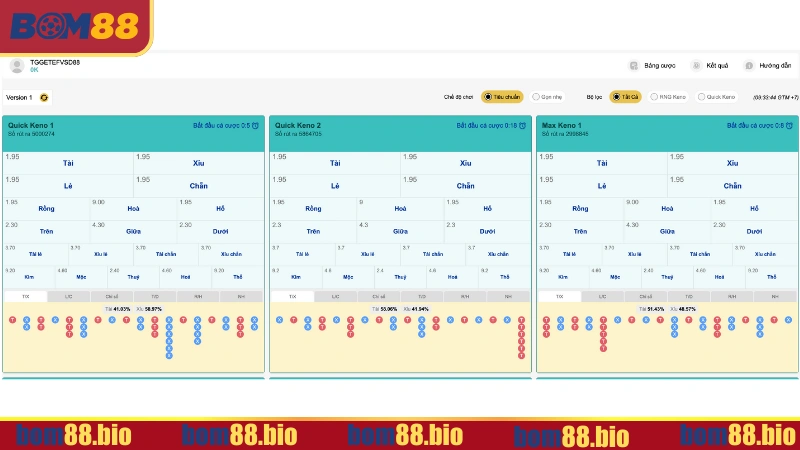Screen dimensions: 800x450
Task: Click the Quick Keno 2 panel title
Action: pyautogui.click(x=297, y=125)
